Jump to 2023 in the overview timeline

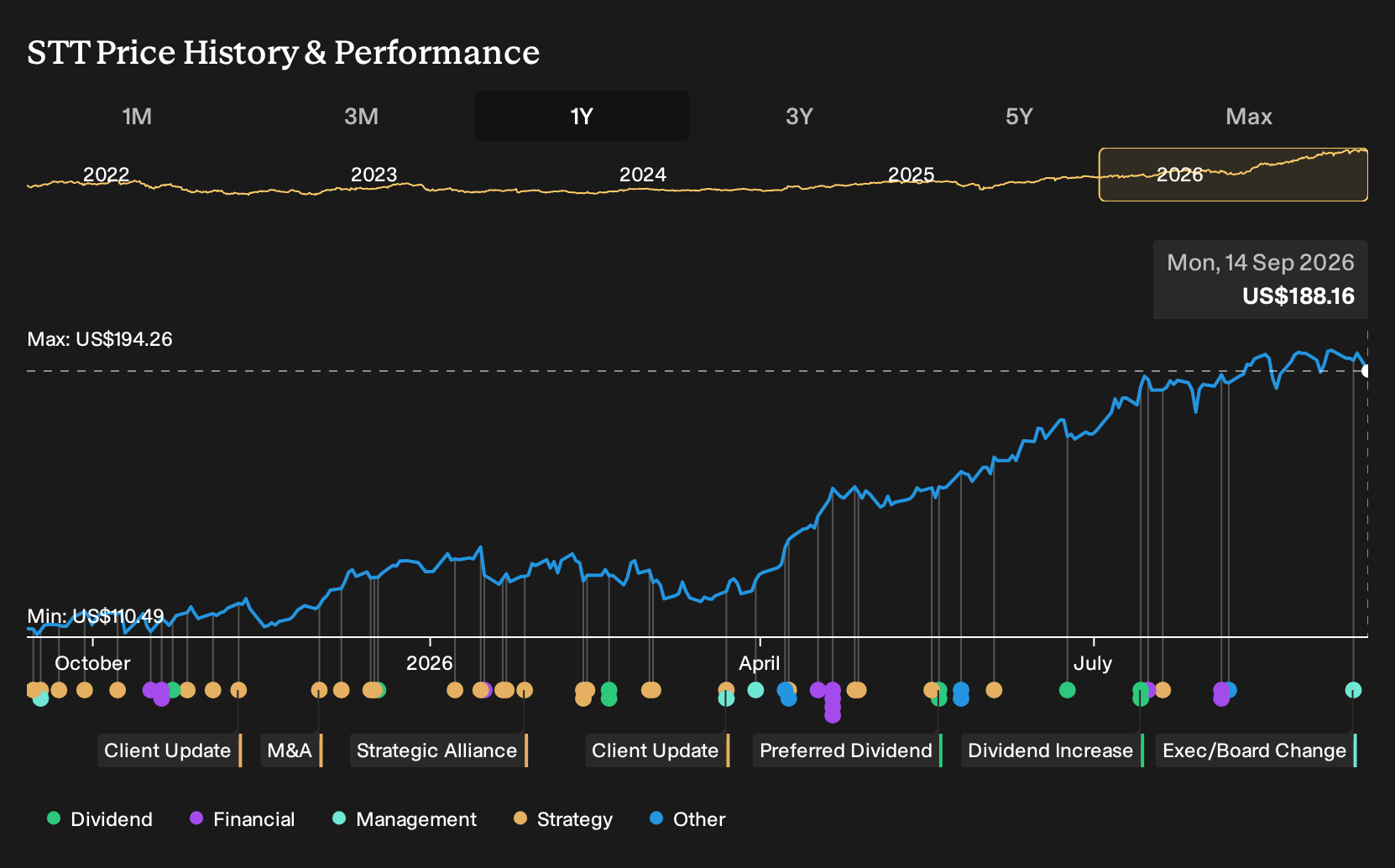tap(374, 175)
